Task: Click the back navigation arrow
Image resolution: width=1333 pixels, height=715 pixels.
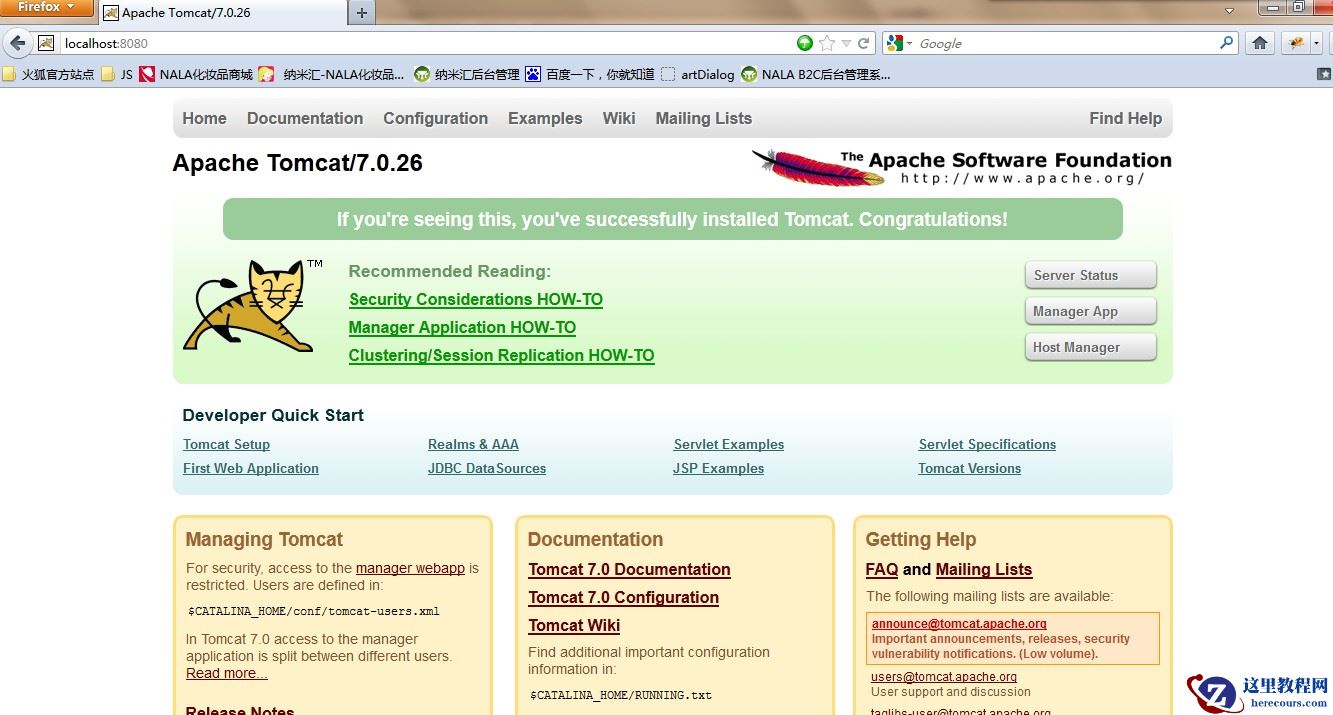Action: pyautogui.click(x=17, y=43)
